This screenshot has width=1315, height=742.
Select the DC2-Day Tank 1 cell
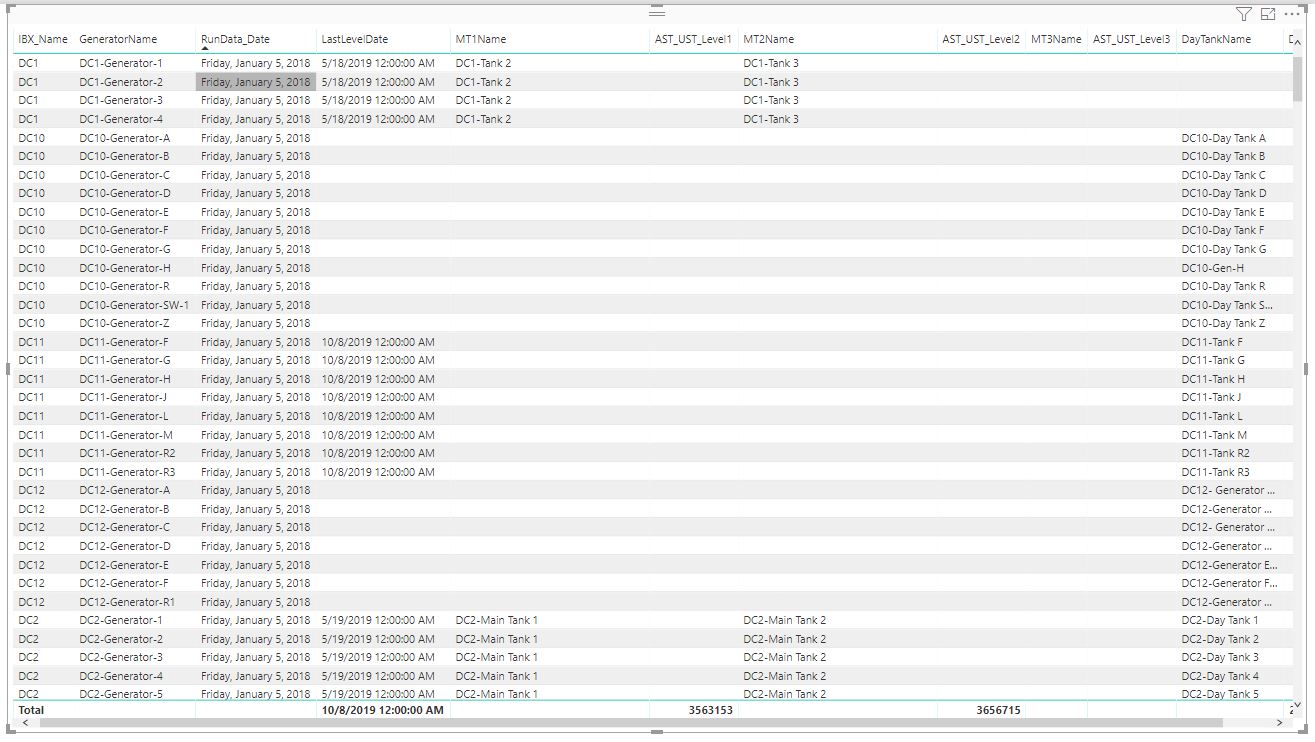(x=1220, y=620)
